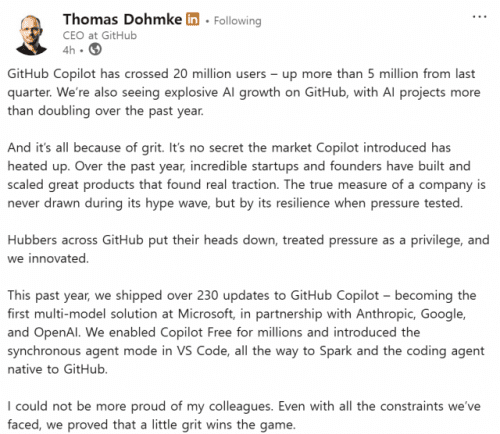500x434 pixels.
Task: Click the paragraph starting 'Hubbers across GitHub'
Action: (x=248, y=249)
